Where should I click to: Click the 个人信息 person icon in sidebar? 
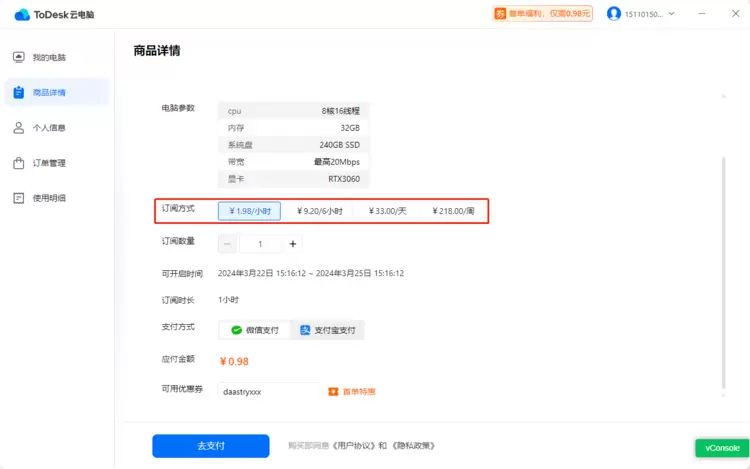click(x=19, y=128)
